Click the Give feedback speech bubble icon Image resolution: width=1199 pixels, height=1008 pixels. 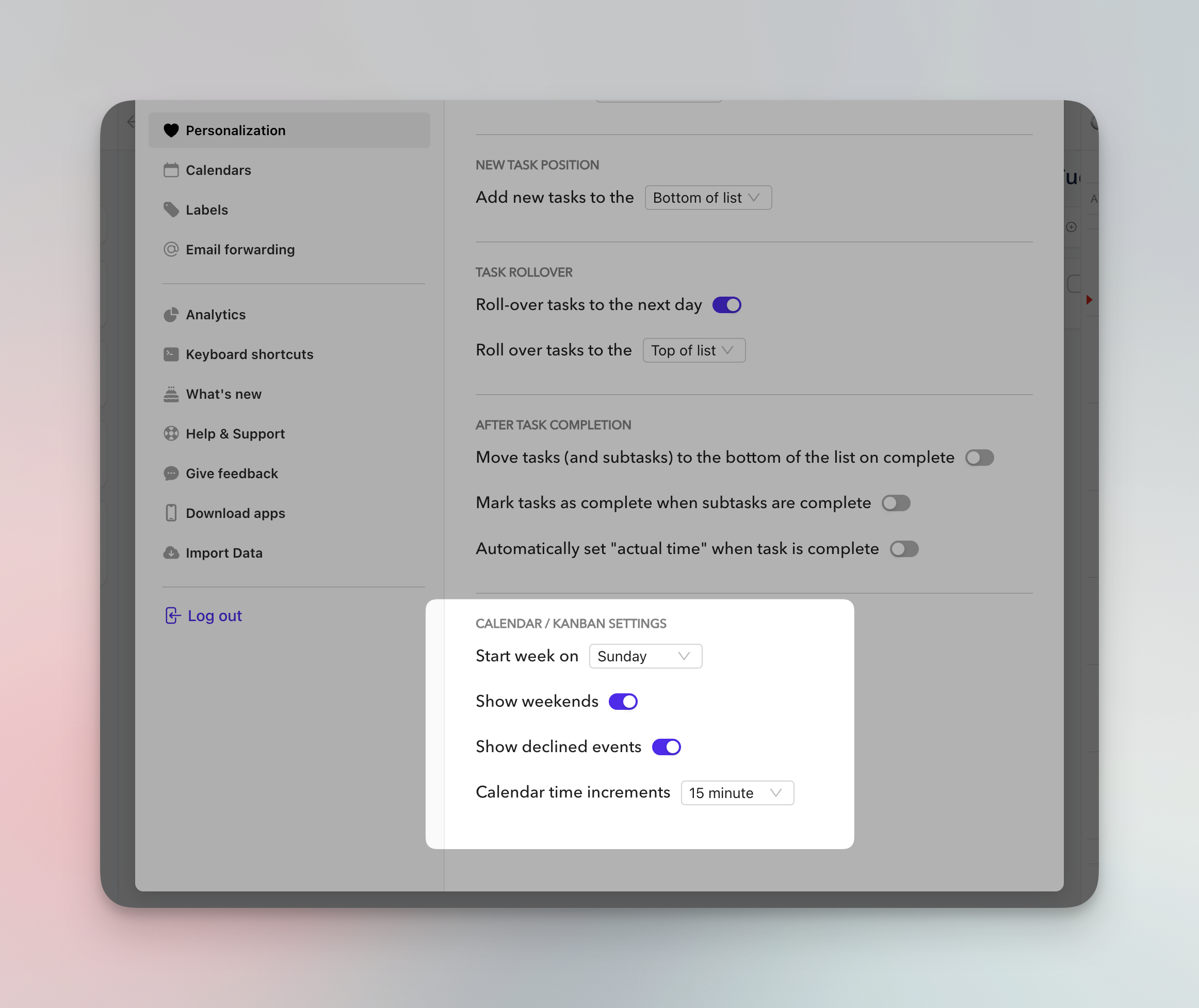(x=171, y=474)
